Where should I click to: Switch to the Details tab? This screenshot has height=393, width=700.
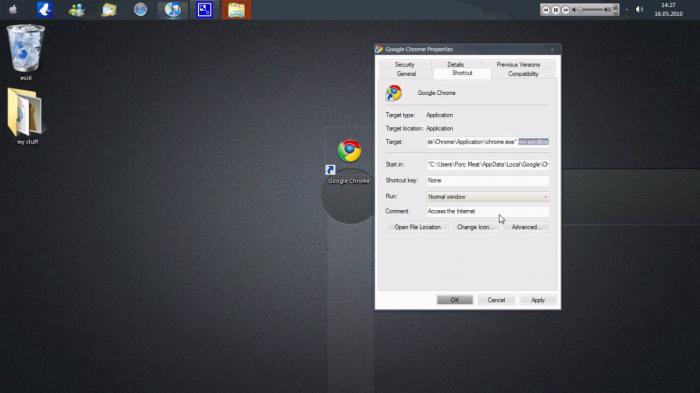pos(455,65)
